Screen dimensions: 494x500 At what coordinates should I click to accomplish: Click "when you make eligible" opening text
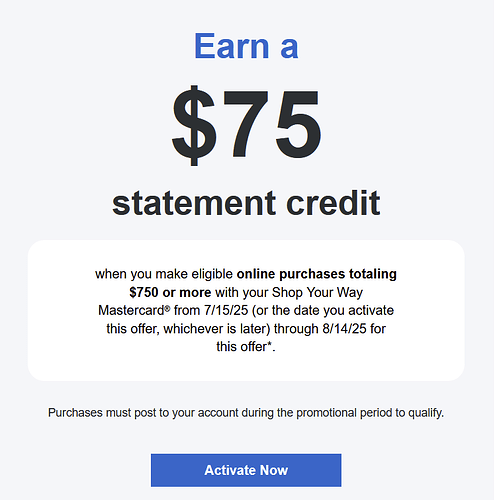pos(164,274)
